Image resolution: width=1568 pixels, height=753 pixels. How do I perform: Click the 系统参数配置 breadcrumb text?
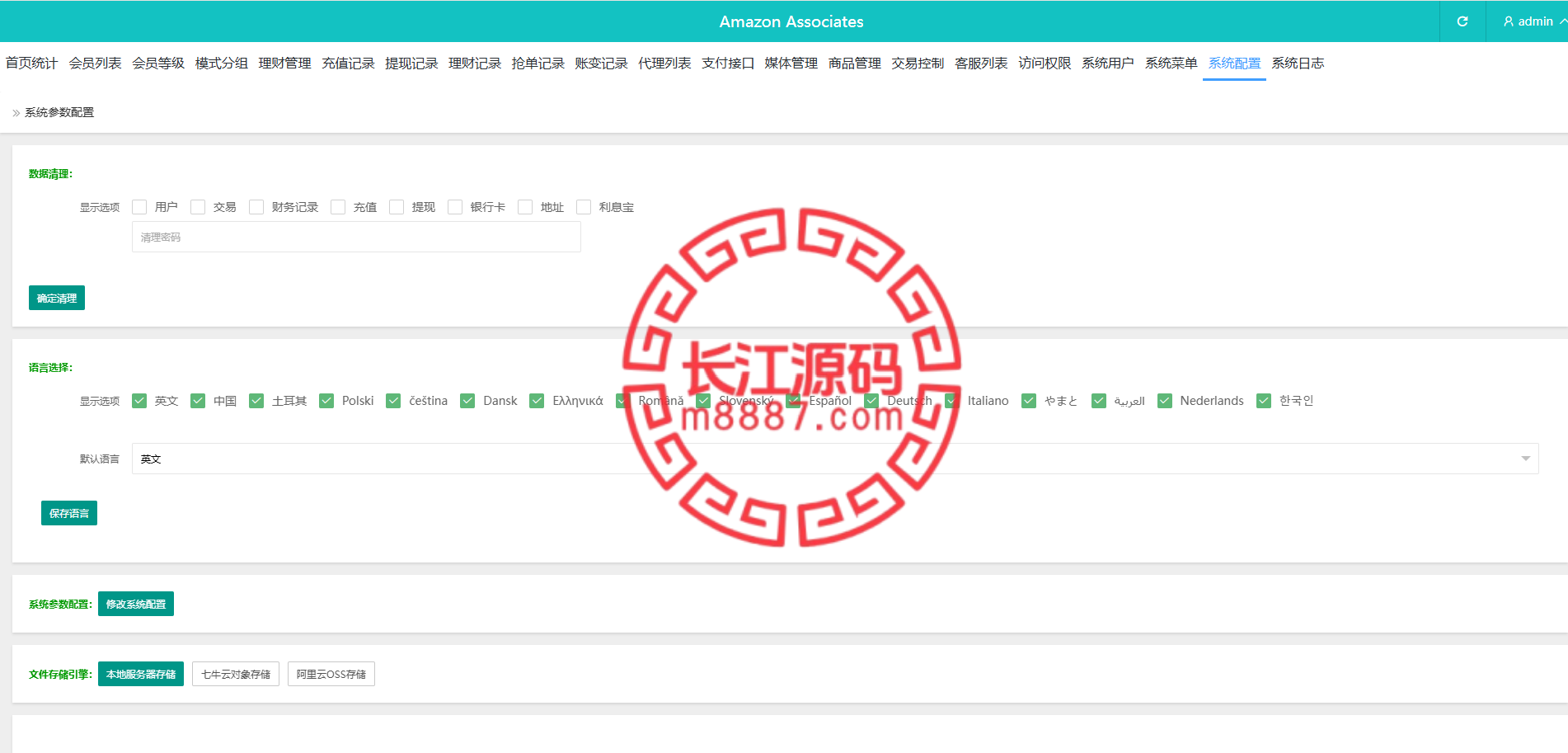[59, 112]
